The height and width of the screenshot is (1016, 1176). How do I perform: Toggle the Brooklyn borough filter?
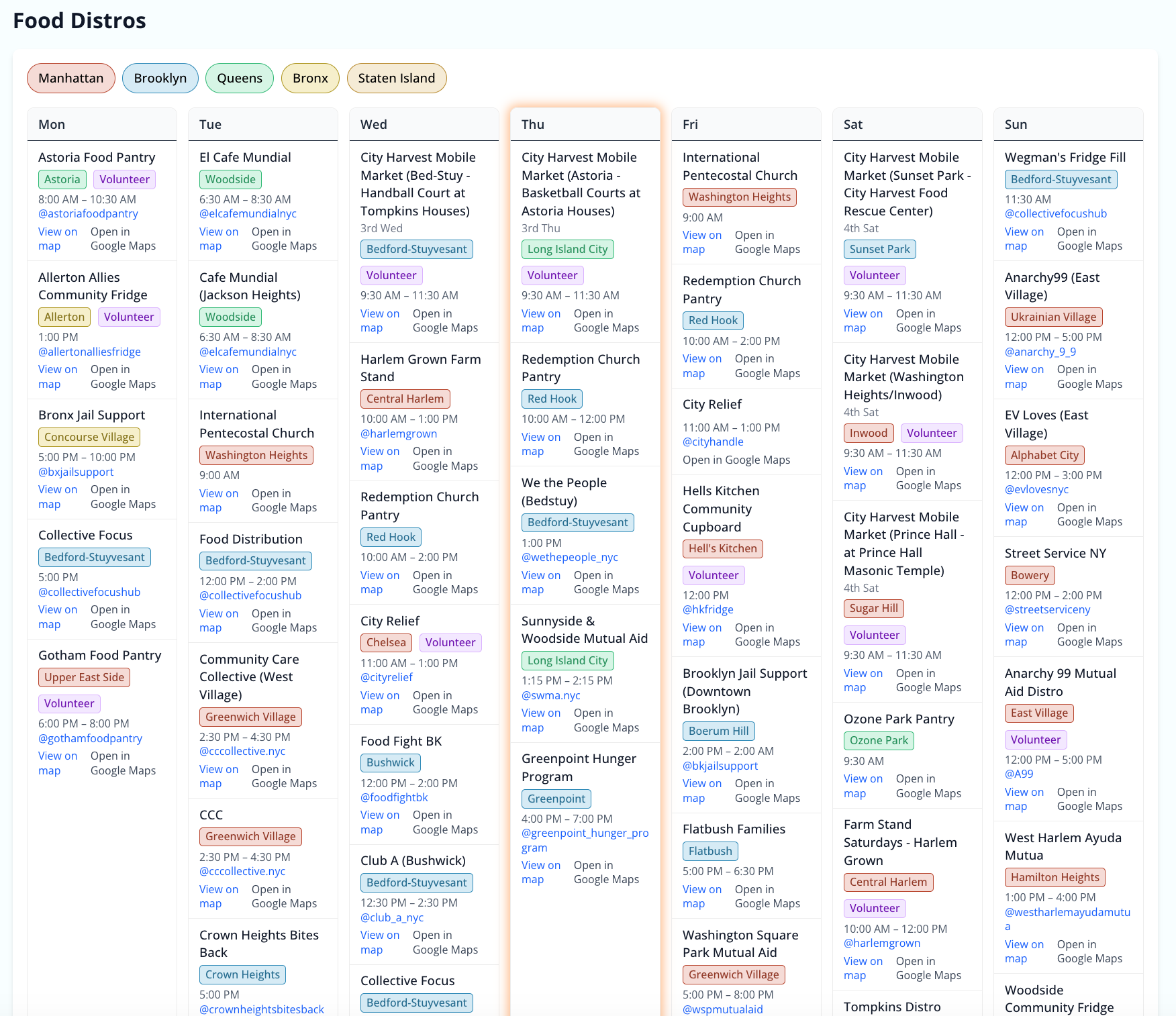coord(160,78)
